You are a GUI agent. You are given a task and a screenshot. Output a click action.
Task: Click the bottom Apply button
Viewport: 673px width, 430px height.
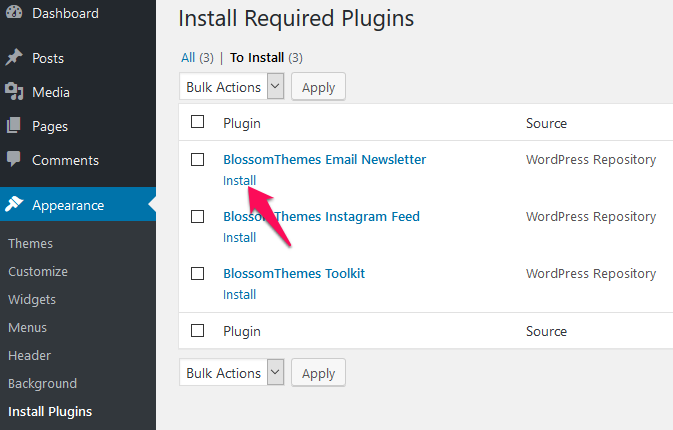(x=318, y=373)
